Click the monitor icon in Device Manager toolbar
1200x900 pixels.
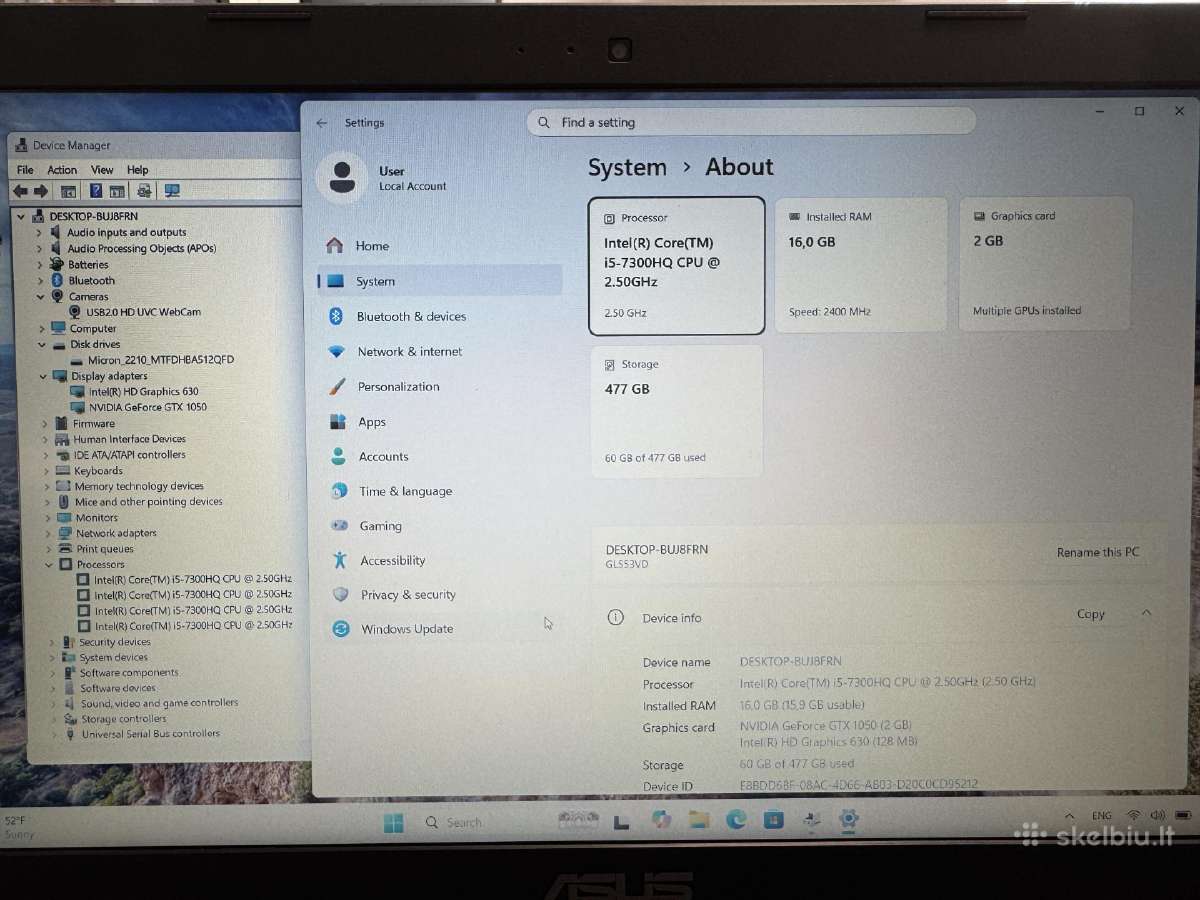[x=172, y=191]
